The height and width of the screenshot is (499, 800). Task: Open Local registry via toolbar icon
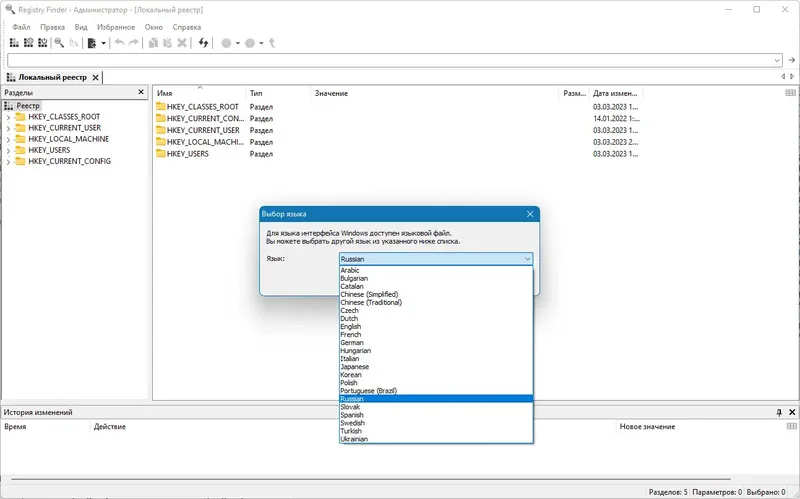(x=14, y=43)
